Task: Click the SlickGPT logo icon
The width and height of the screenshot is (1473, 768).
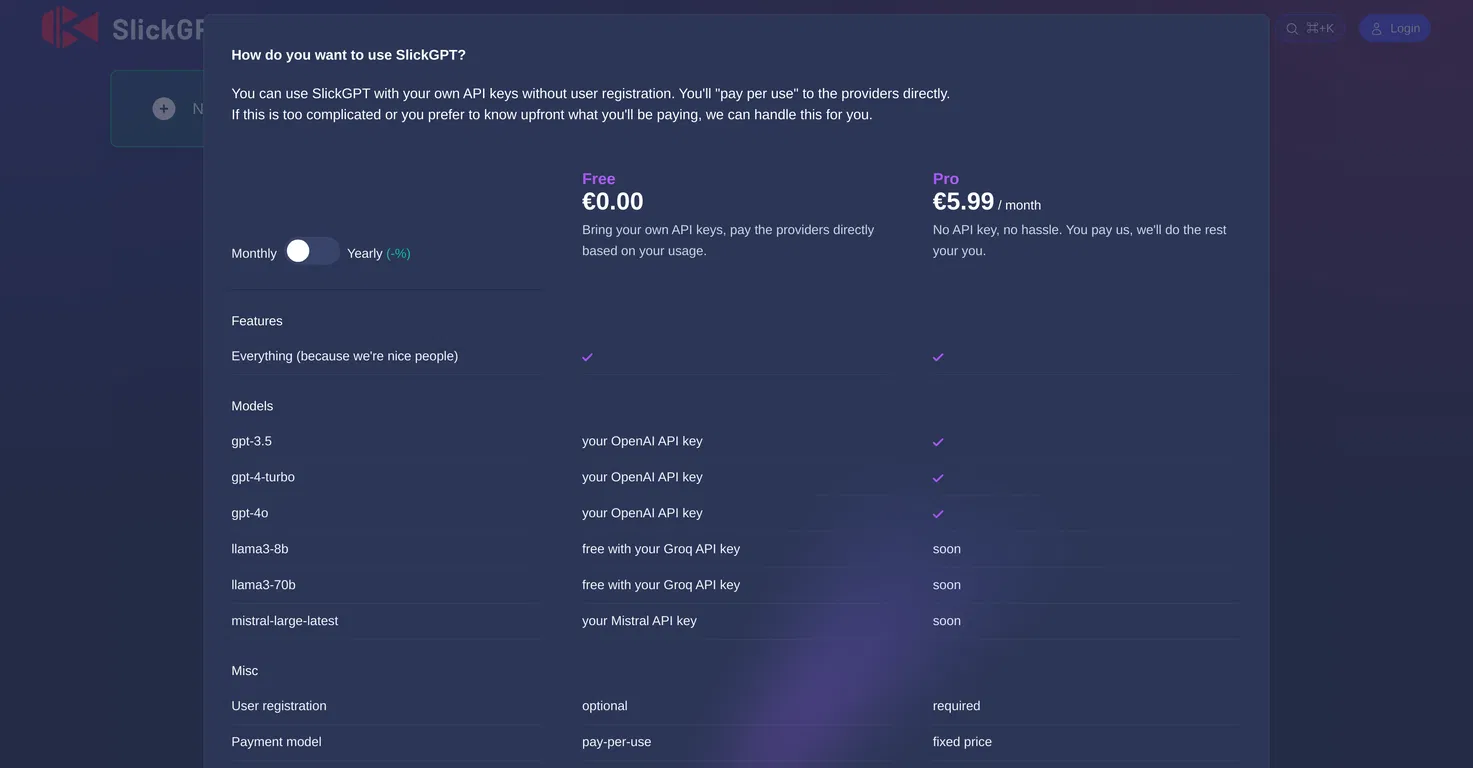Action: 70,27
